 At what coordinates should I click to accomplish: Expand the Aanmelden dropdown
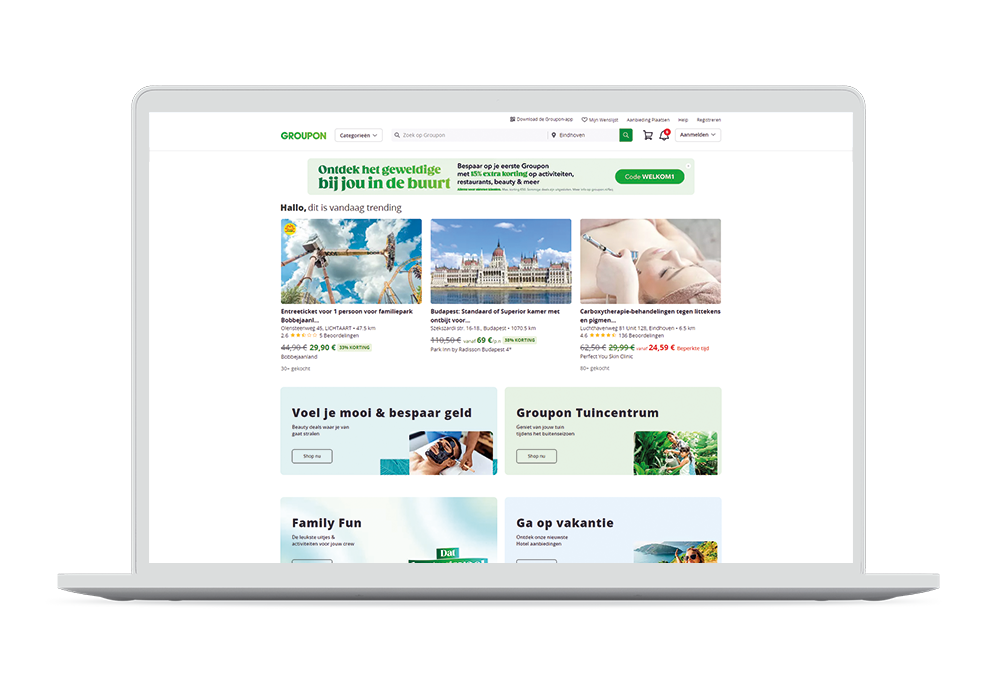(x=698, y=135)
